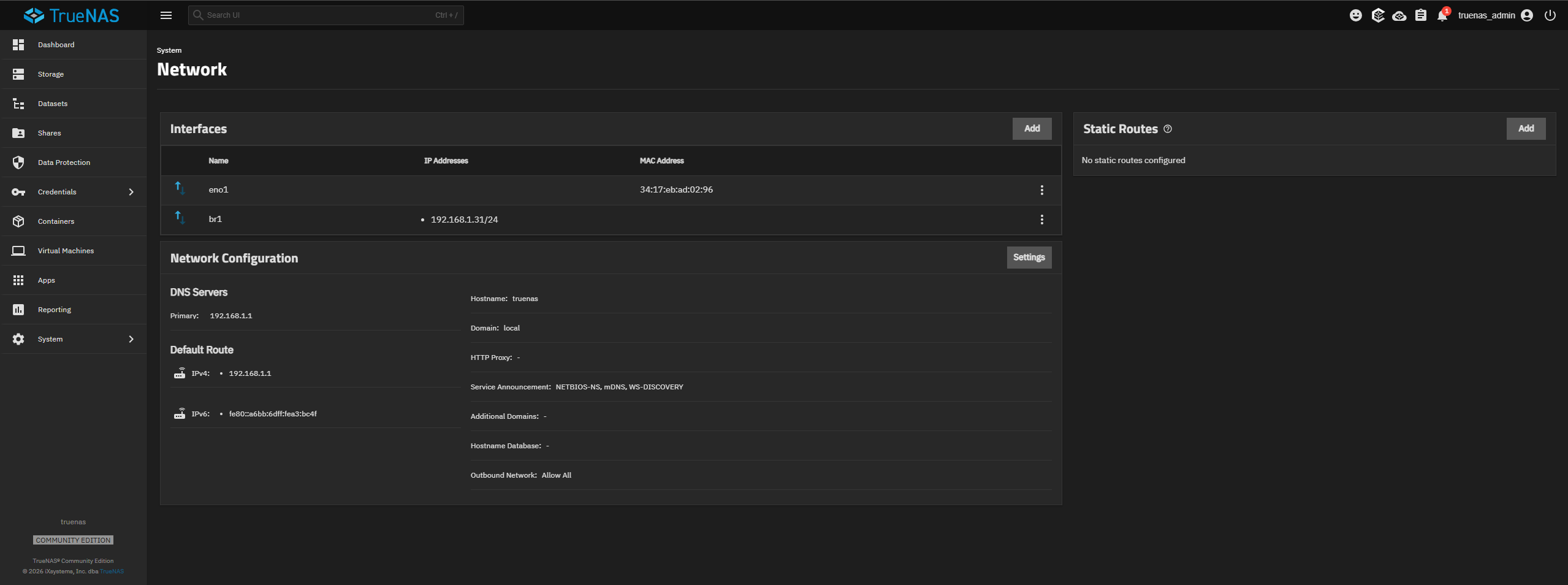Open Virtual Machines page
The height and width of the screenshot is (585, 1568).
74,251
